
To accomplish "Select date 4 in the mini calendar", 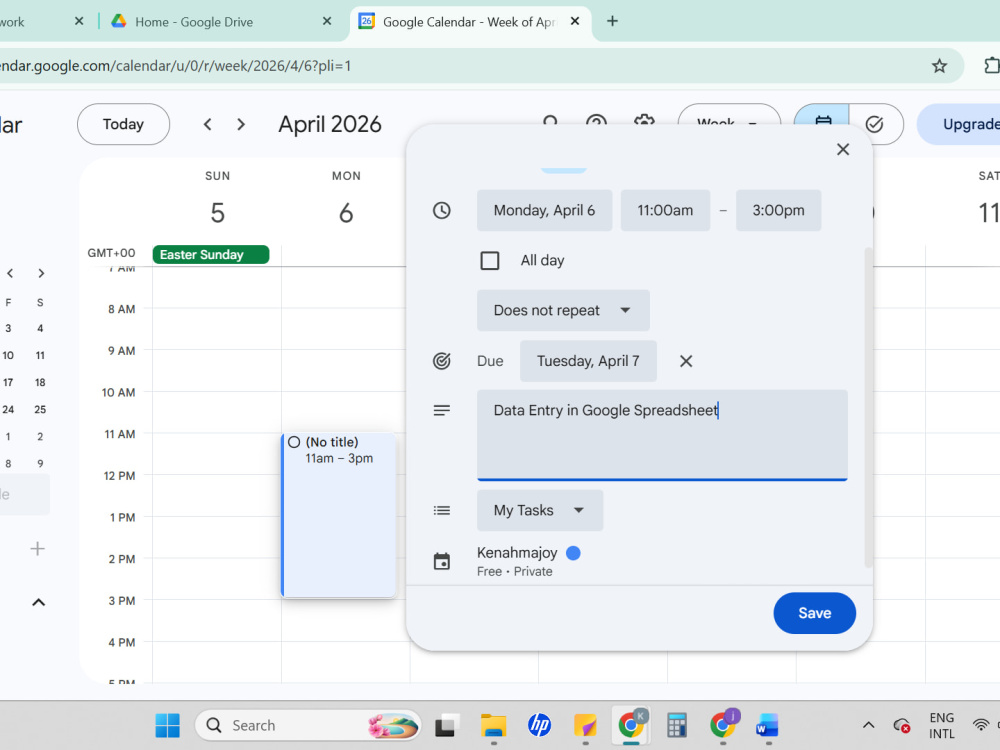I will (40, 328).
